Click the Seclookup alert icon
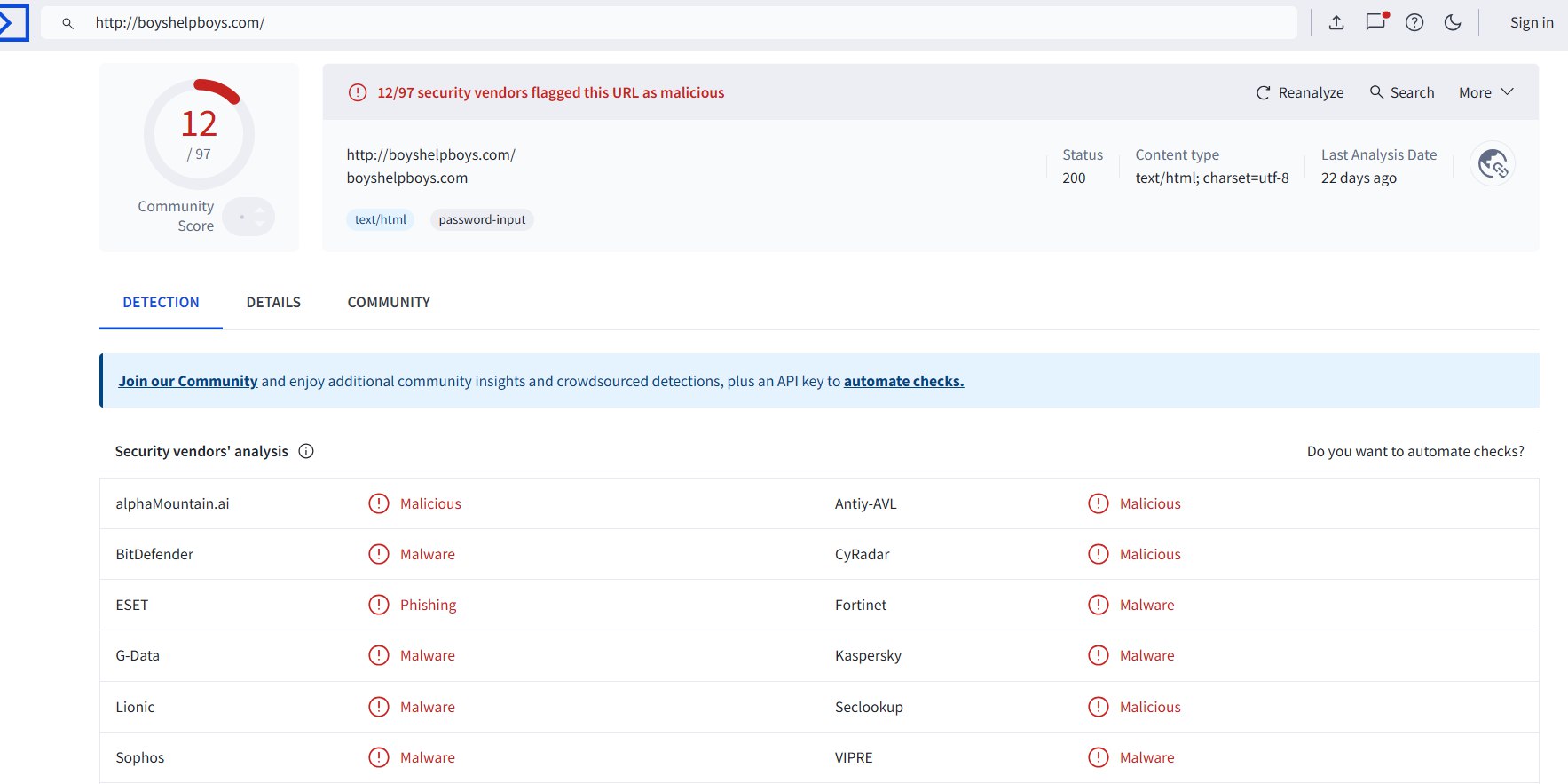1568x784 pixels. coord(1099,707)
